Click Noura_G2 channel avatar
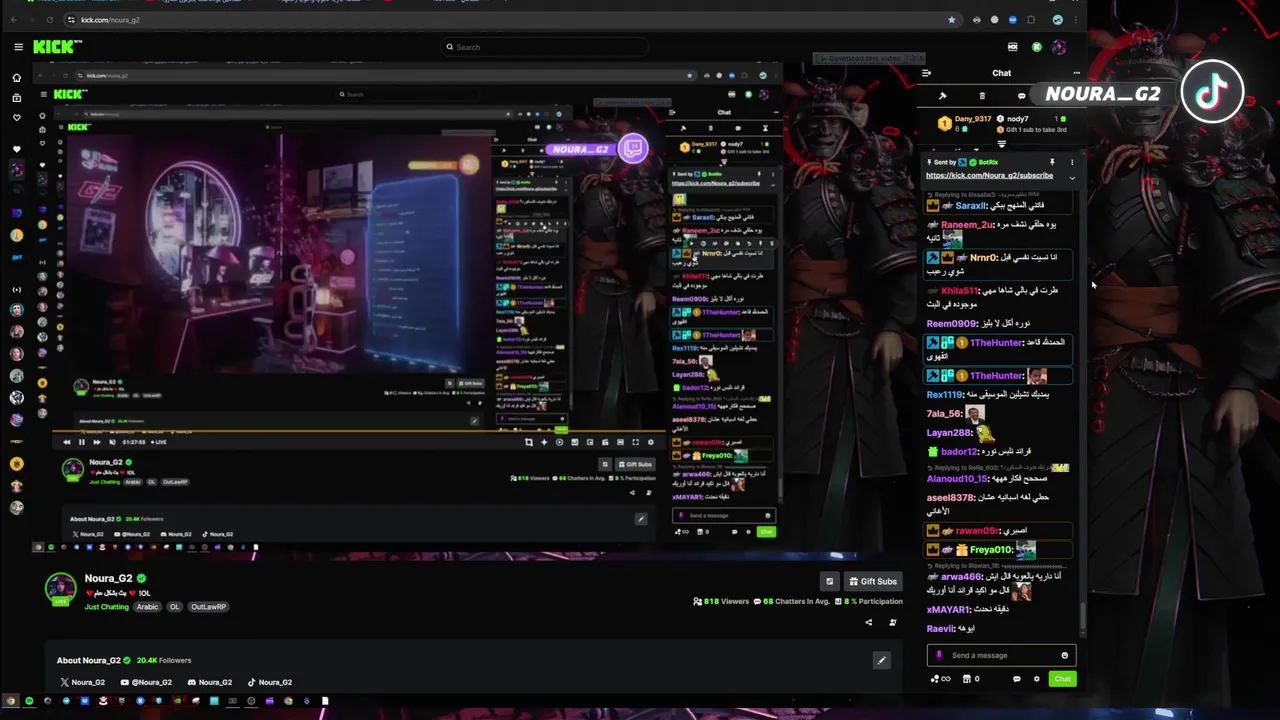The height and width of the screenshot is (720, 1280). click(x=60, y=587)
